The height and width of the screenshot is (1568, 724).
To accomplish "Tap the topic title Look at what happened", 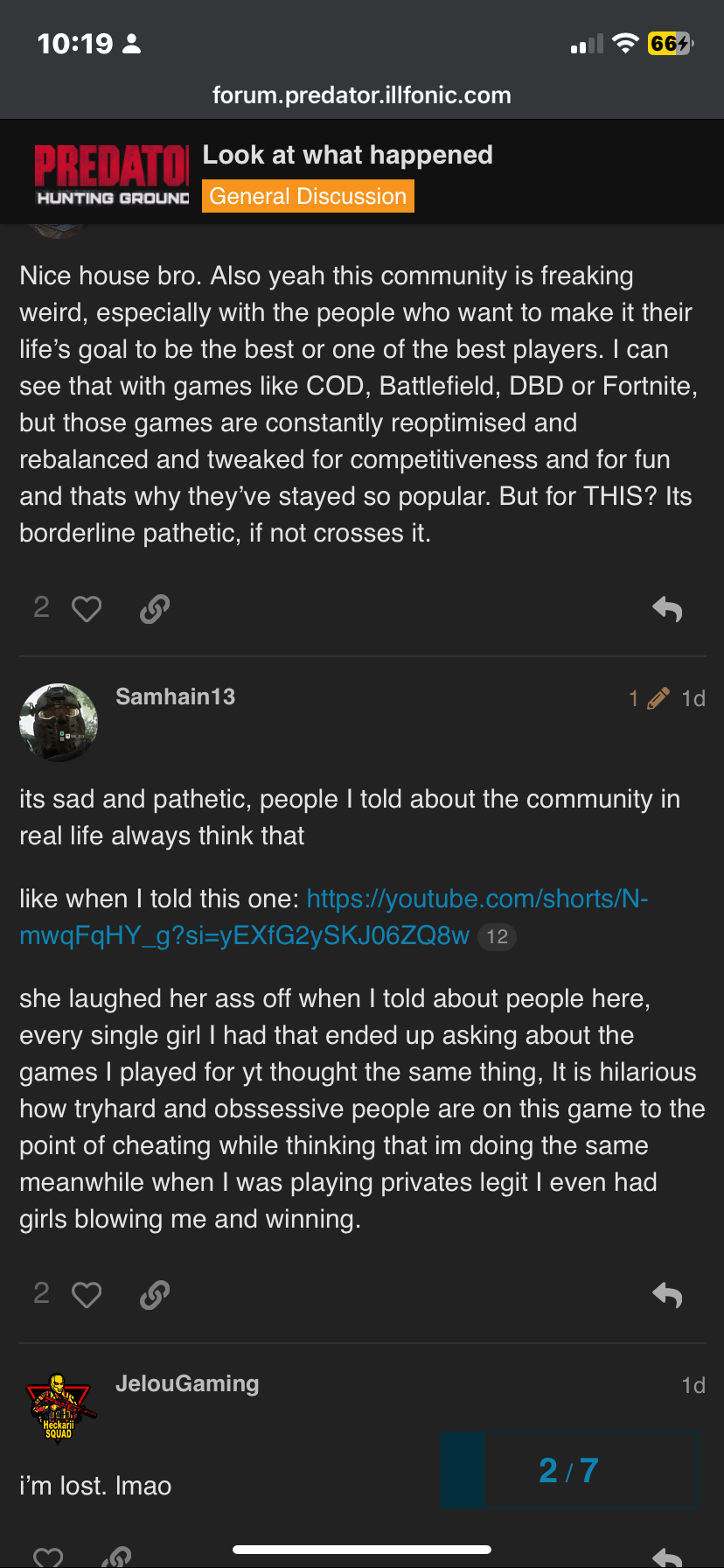I will 348,155.
